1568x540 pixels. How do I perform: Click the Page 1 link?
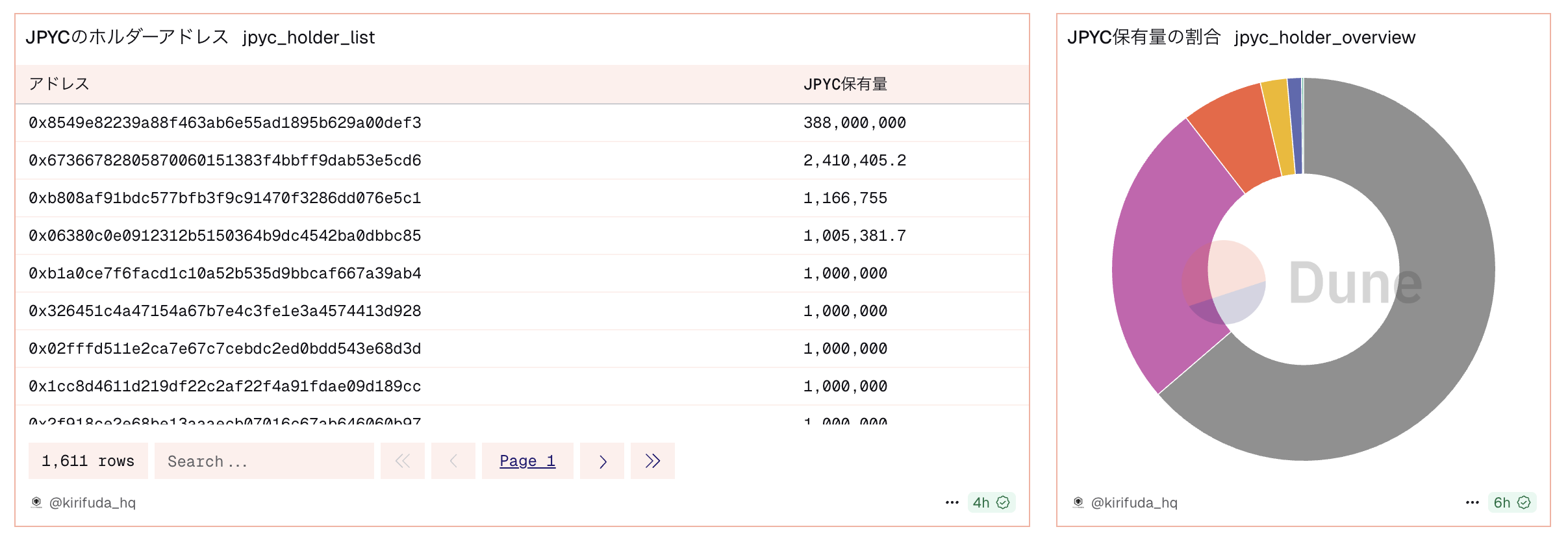(527, 461)
